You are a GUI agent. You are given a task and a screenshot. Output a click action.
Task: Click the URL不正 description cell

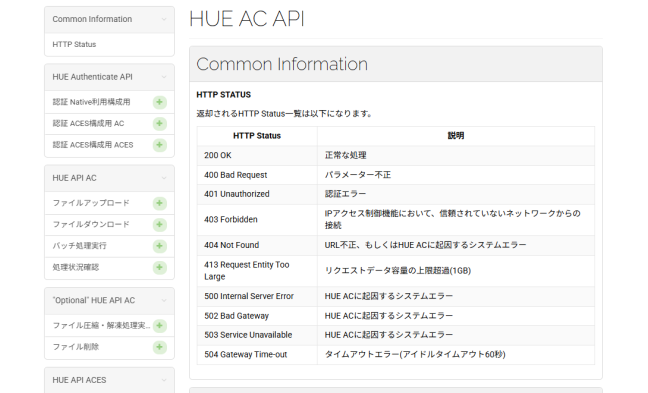(x=456, y=245)
